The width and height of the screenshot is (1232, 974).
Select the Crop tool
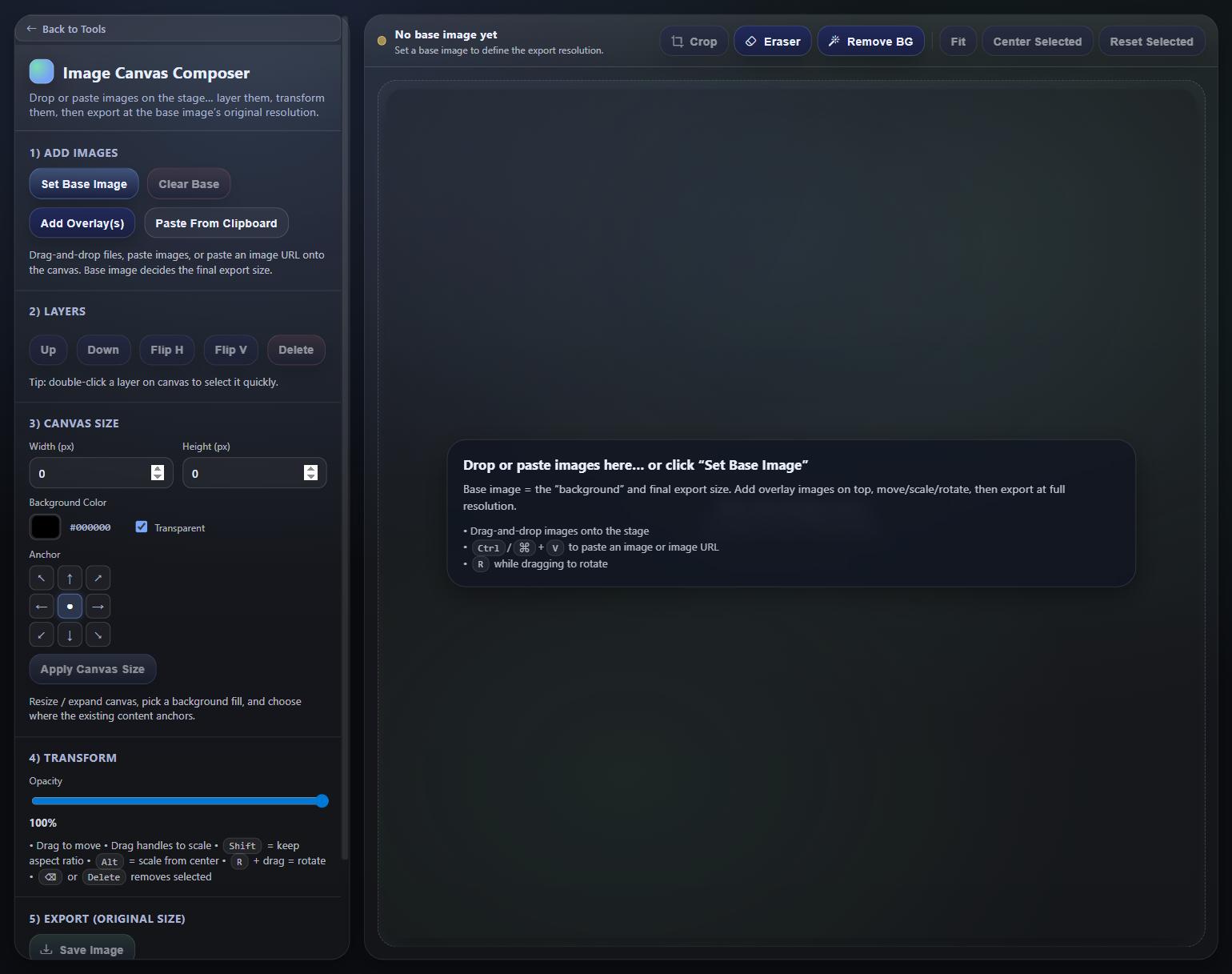coord(694,42)
